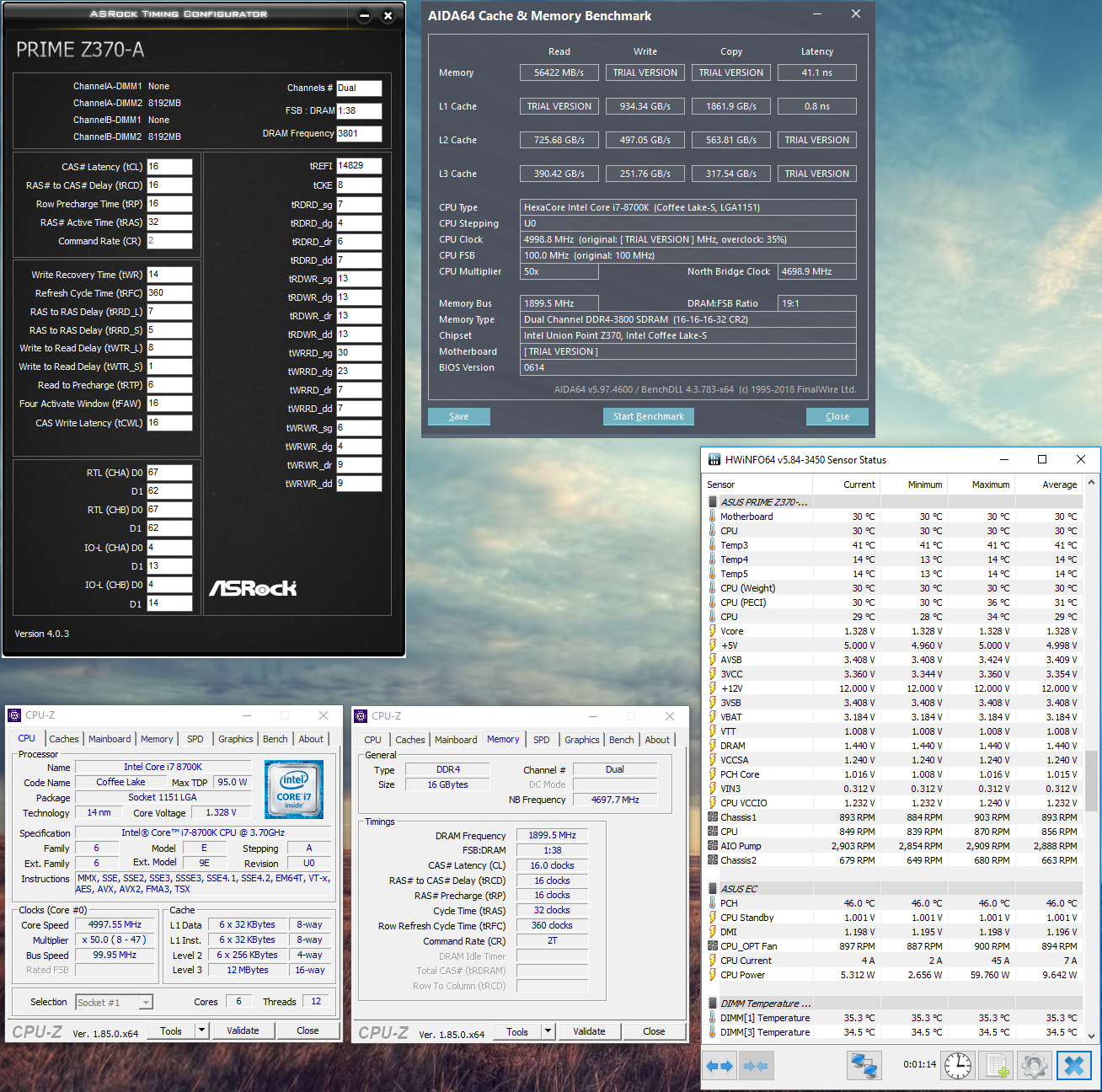The image size is (1102, 1092).
Task: Click the clock reset-timer icon in HWiNFO
Action: click(x=958, y=1066)
